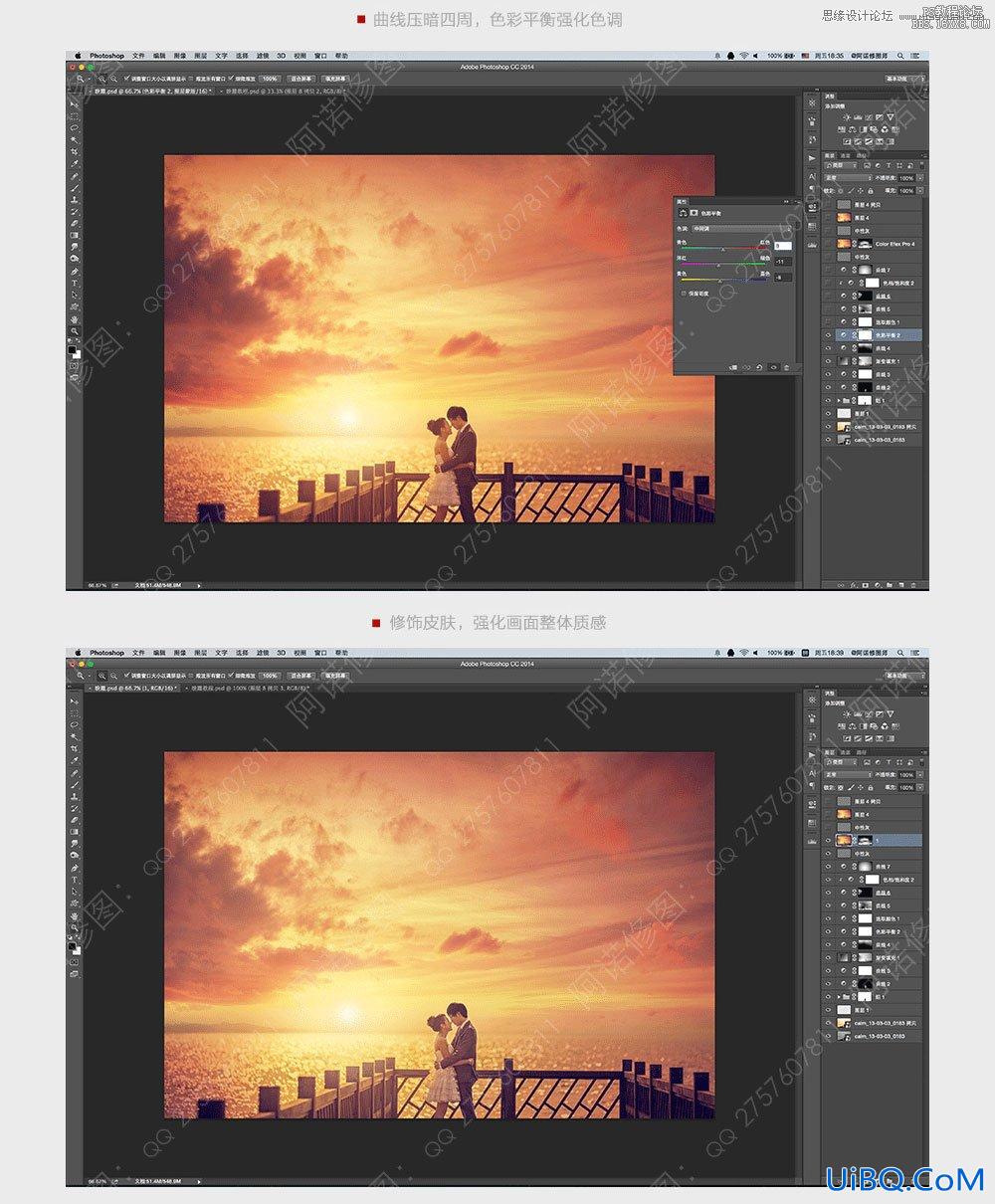
Task: Select 色相/饱和度 2 layer in lower Layers panel
Action: [x=874, y=880]
